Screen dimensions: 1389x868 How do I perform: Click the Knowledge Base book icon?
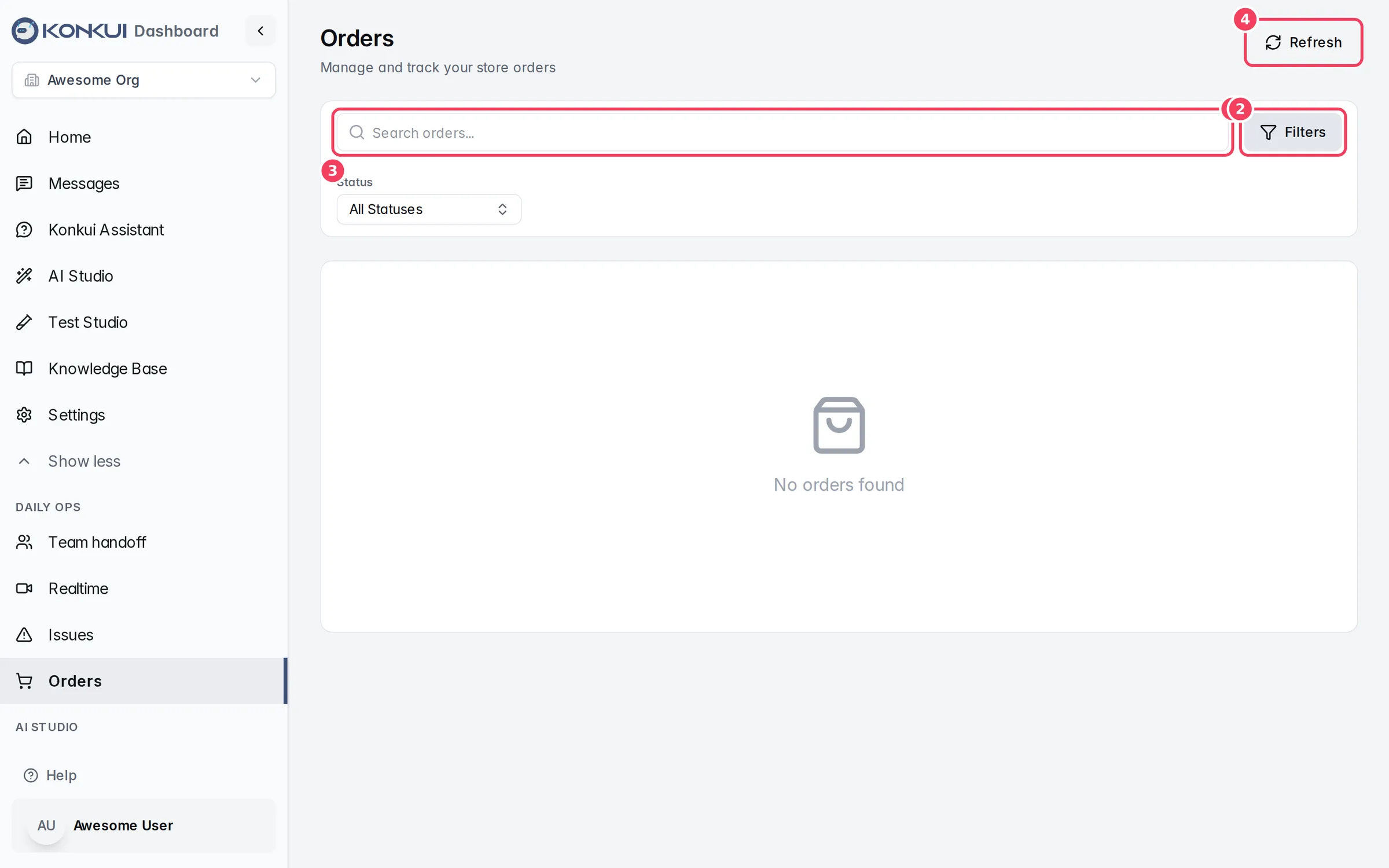tap(24, 369)
